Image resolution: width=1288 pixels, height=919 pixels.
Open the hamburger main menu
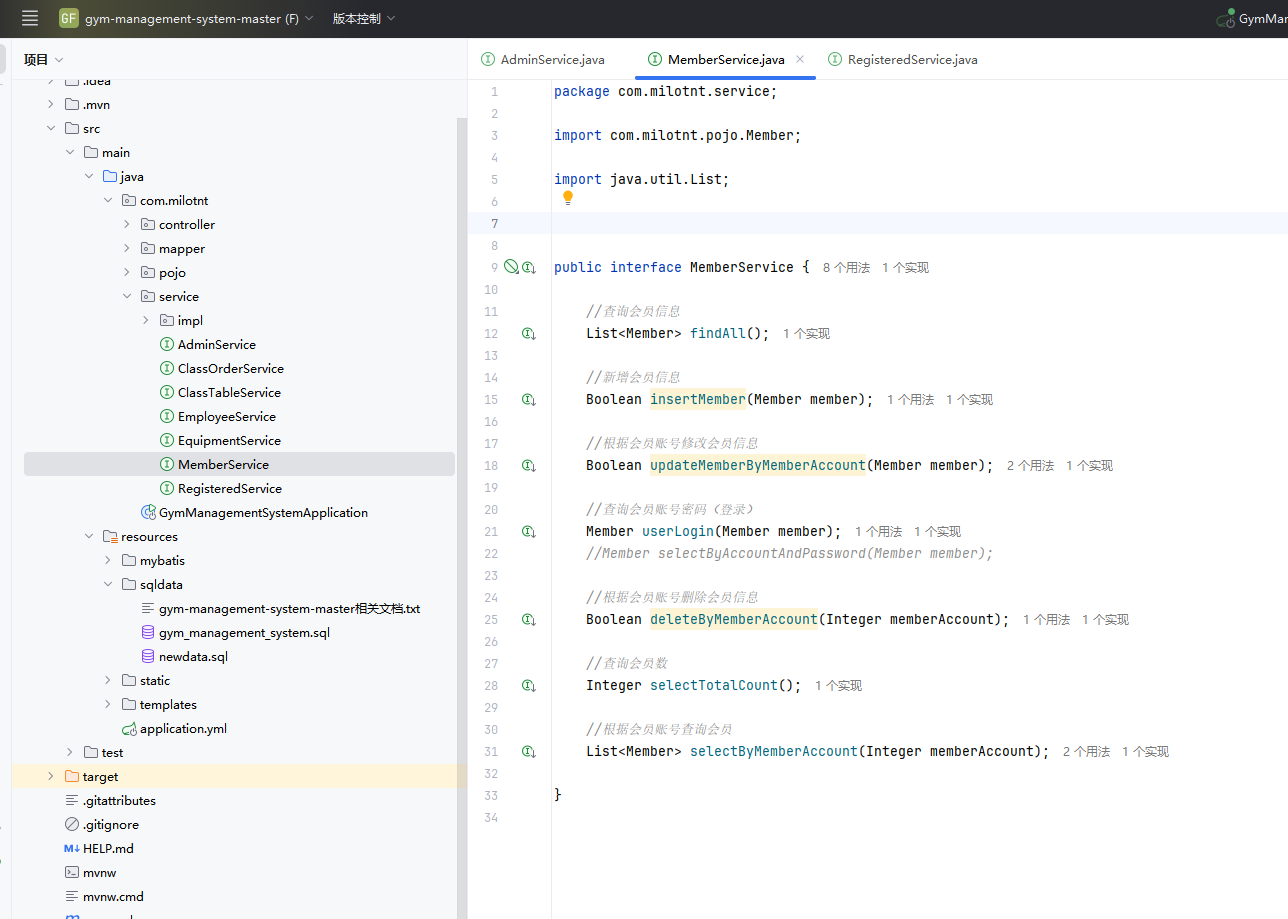(30, 18)
